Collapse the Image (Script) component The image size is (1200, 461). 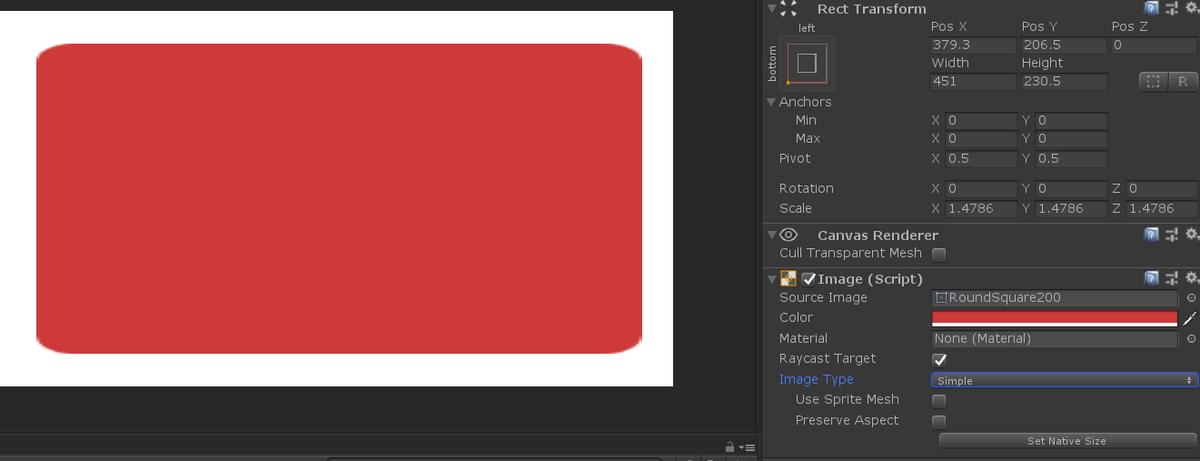tap(771, 279)
